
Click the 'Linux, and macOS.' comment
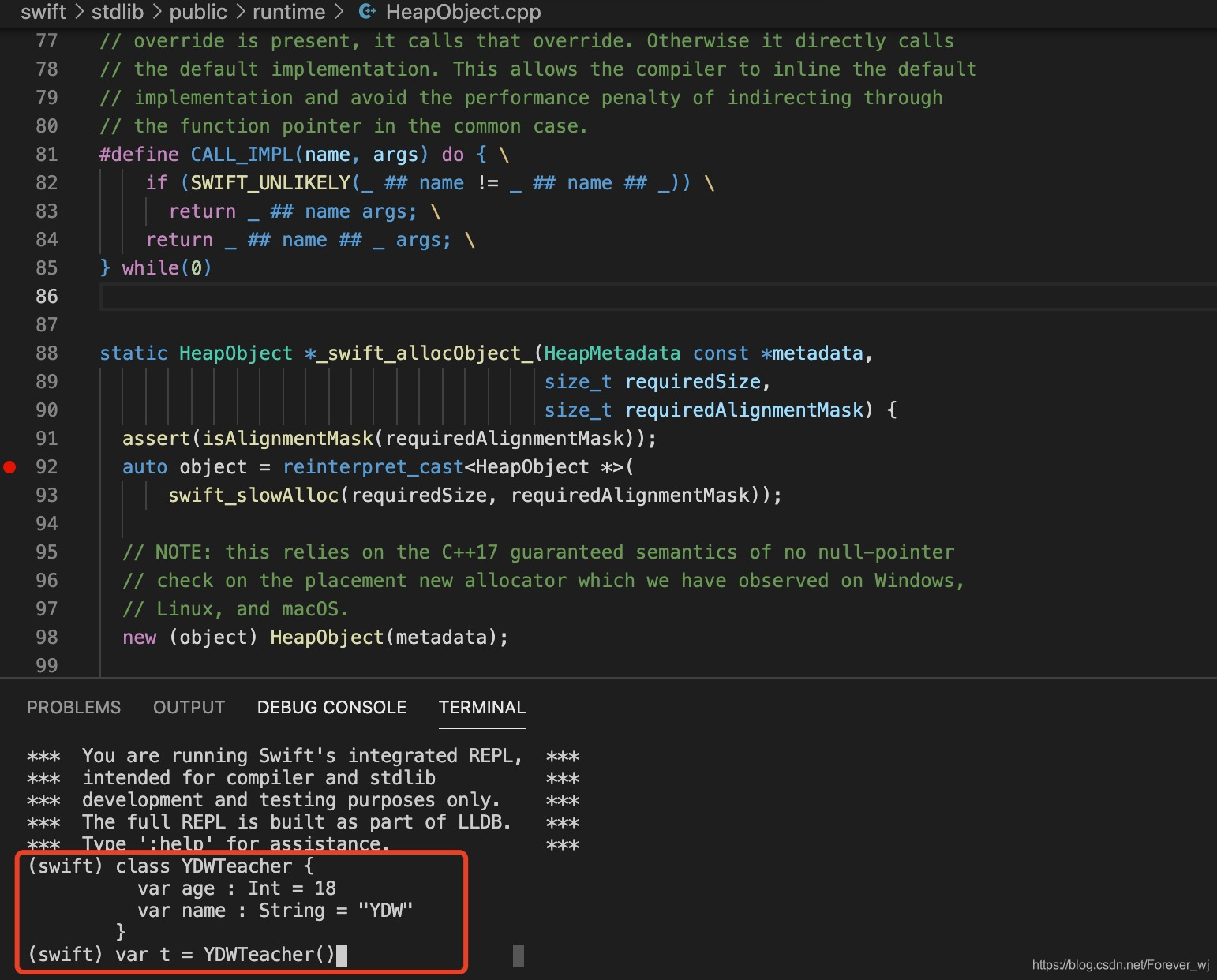235,609
